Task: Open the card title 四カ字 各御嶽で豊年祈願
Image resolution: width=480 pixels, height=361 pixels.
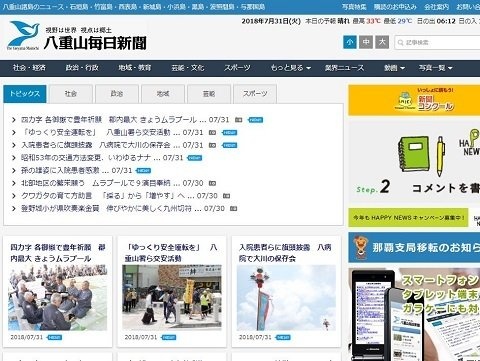Action: coord(58,253)
